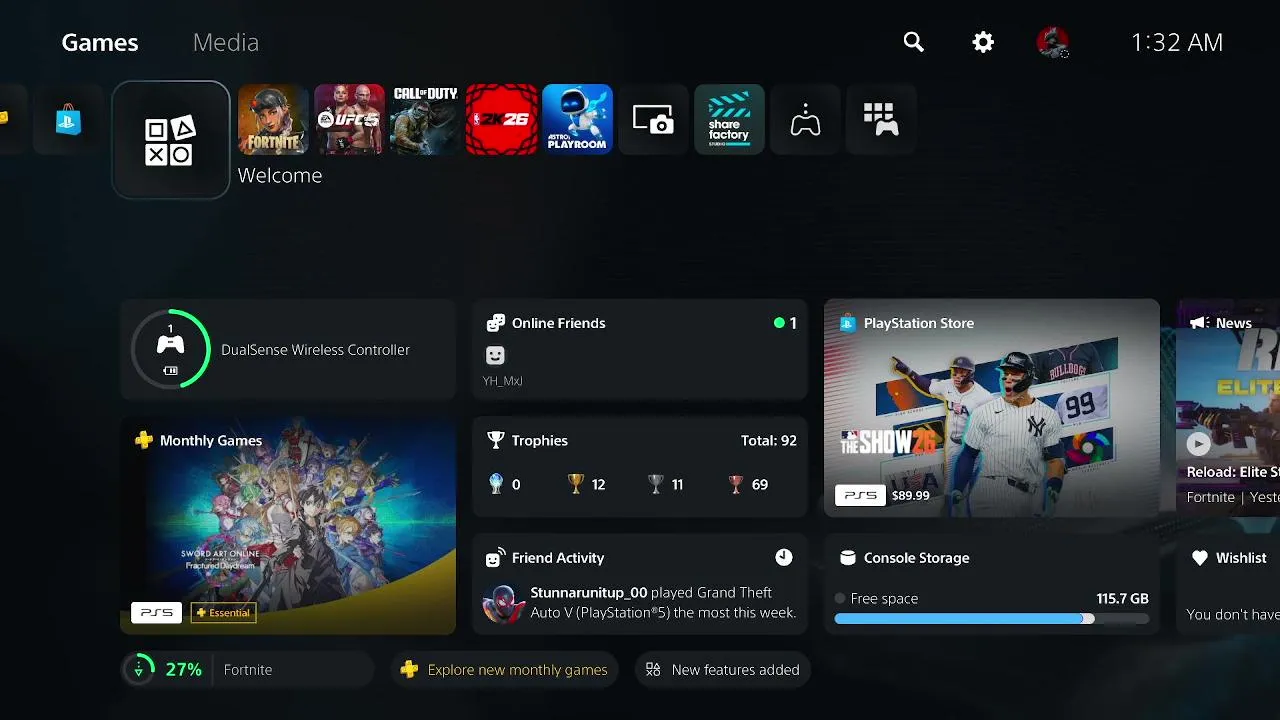Click the Friend Activity clock icon
This screenshot has width=1280, height=720.
click(784, 558)
